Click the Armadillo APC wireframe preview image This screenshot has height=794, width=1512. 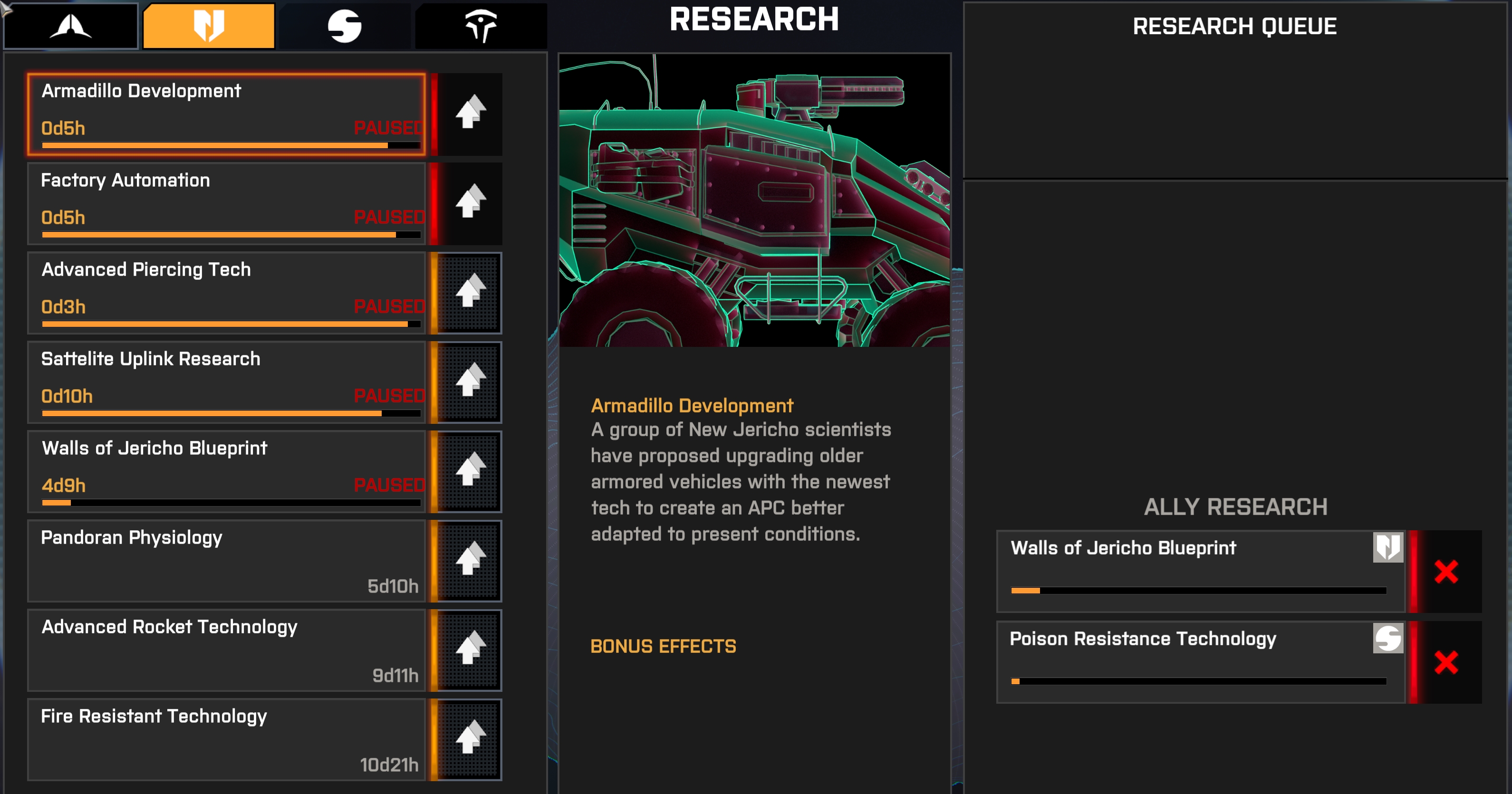[x=754, y=200]
